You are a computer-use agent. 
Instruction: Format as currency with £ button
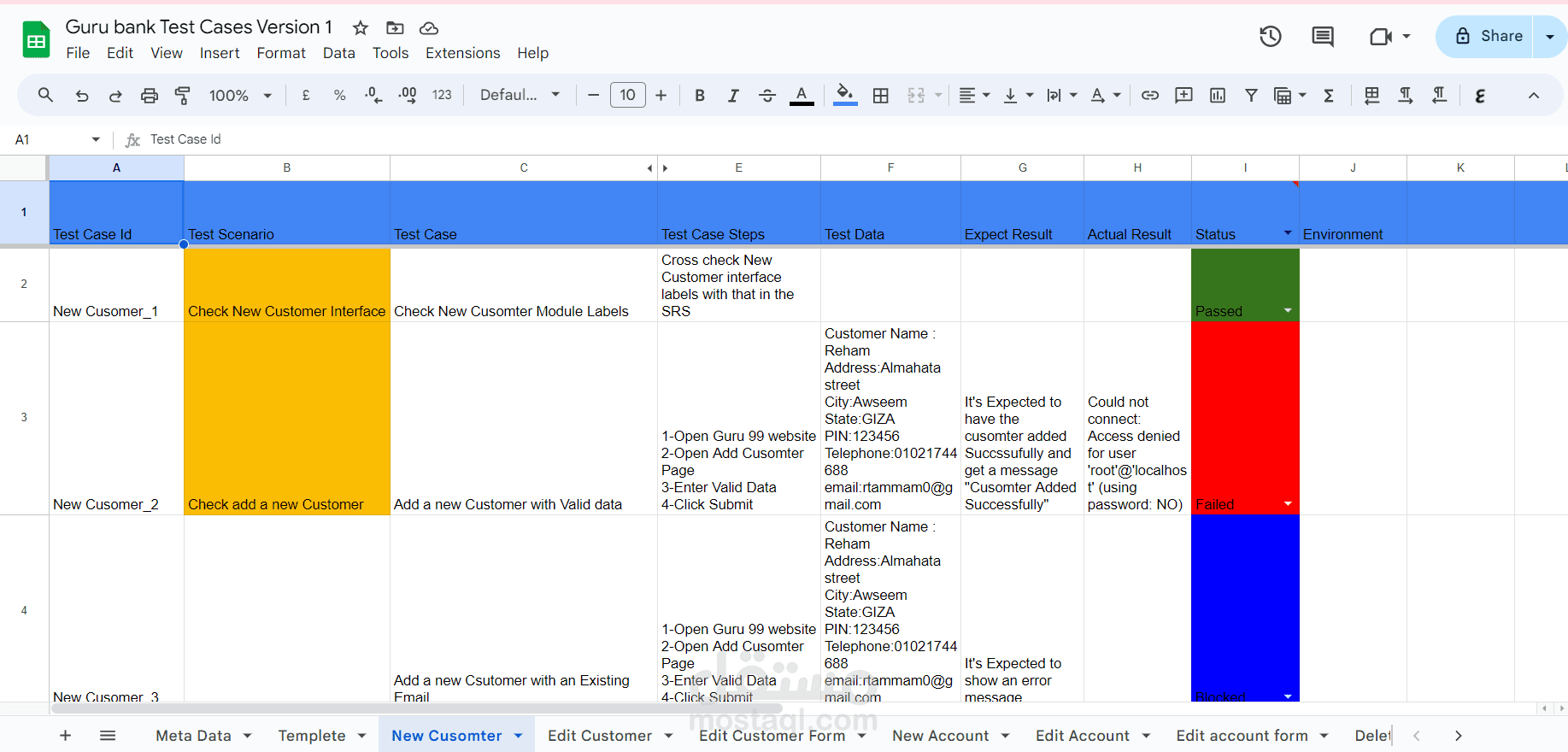coord(306,95)
